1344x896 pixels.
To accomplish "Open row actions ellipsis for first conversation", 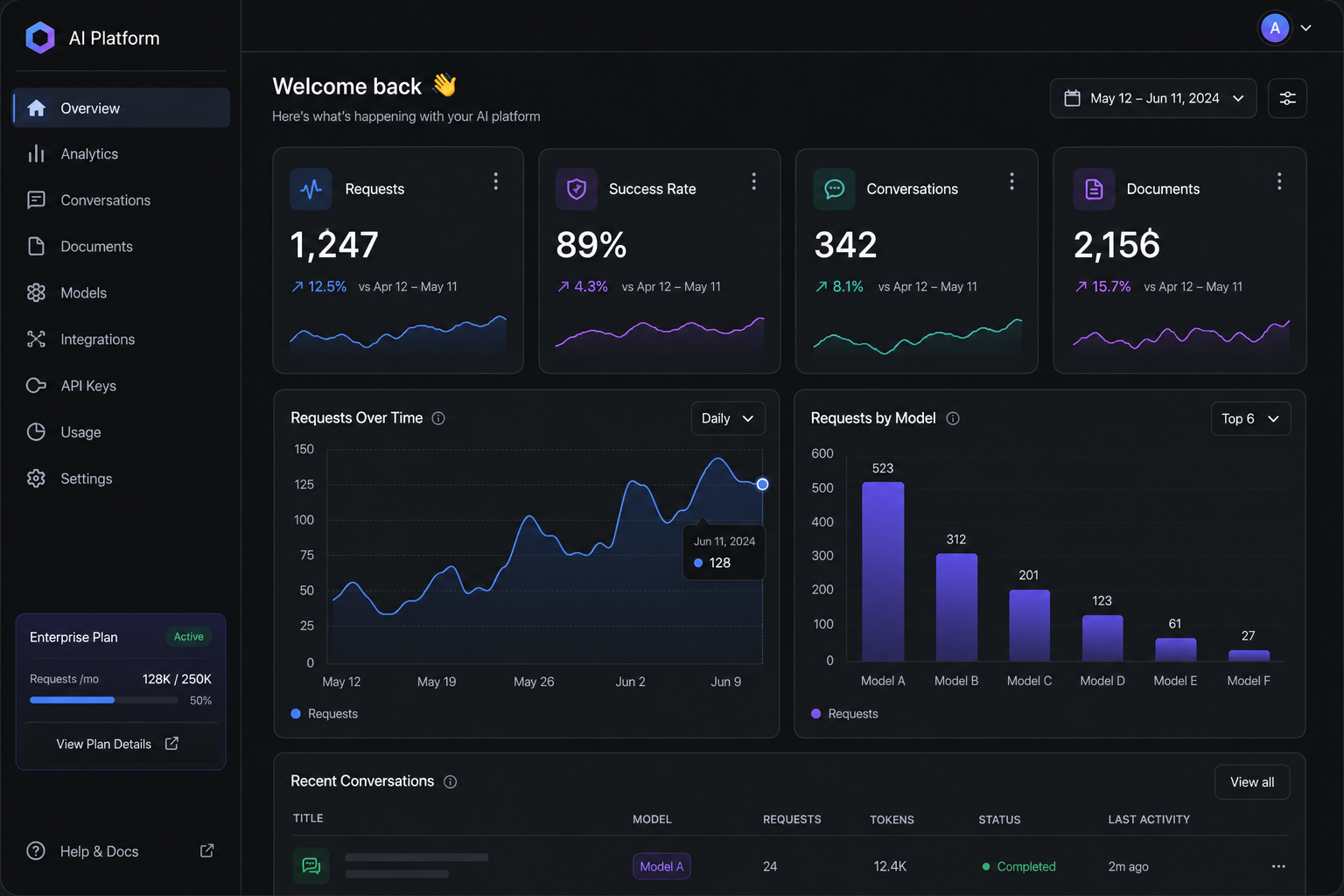I will click(1278, 866).
